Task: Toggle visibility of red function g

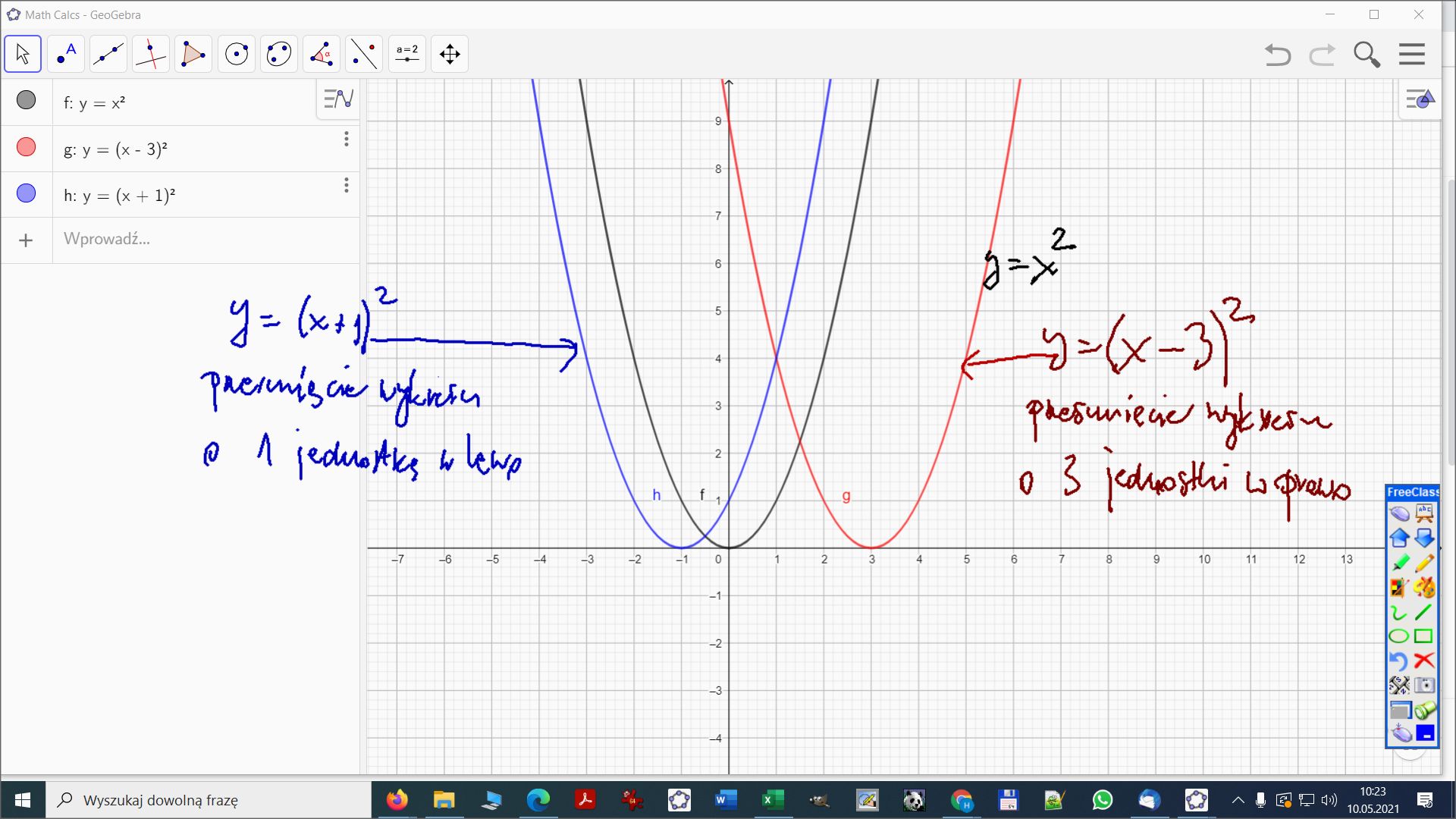Action: pos(26,147)
